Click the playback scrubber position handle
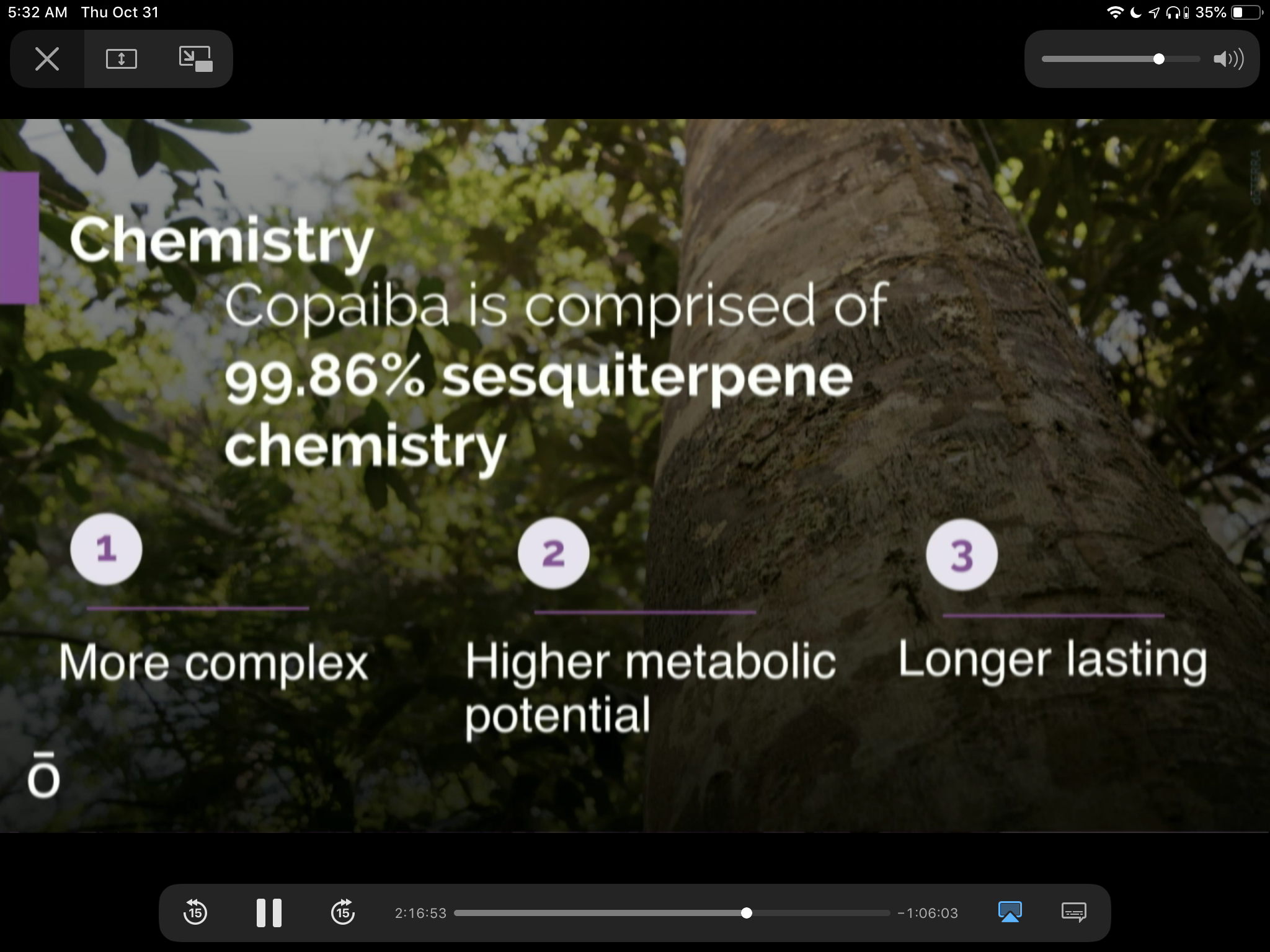Screen dimensions: 1270x952 tap(747, 913)
